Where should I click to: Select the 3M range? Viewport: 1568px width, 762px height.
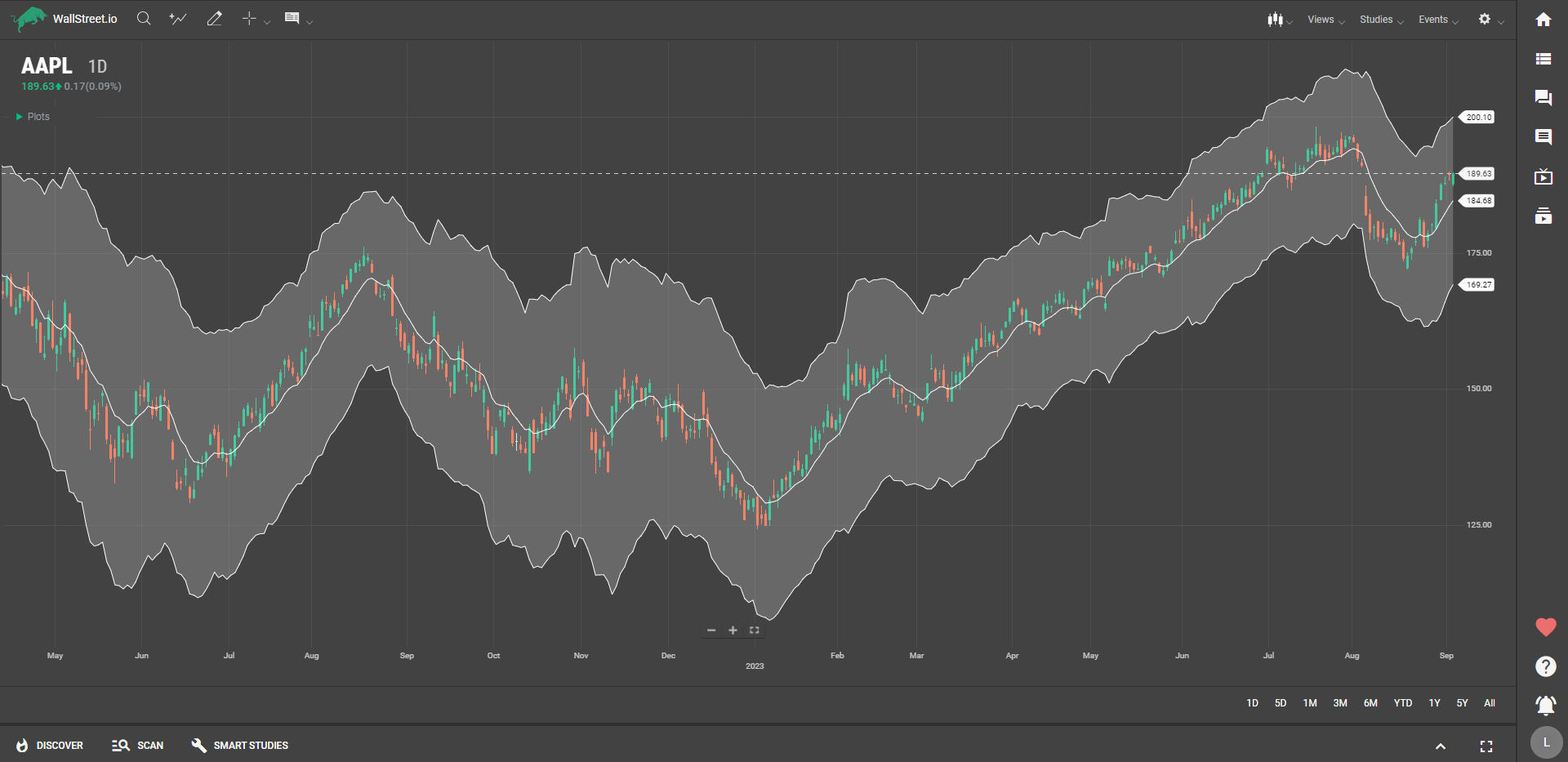pyautogui.click(x=1340, y=703)
